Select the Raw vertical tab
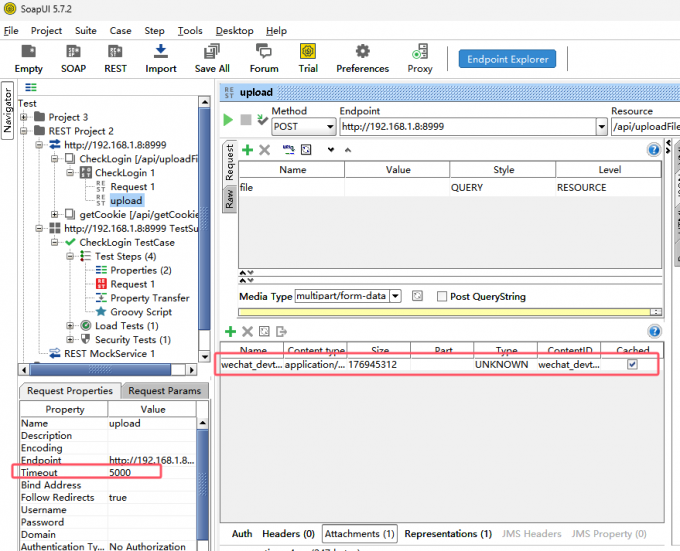Image resolution: width=680 pixels, height=551 pixels. click(229, 199)
